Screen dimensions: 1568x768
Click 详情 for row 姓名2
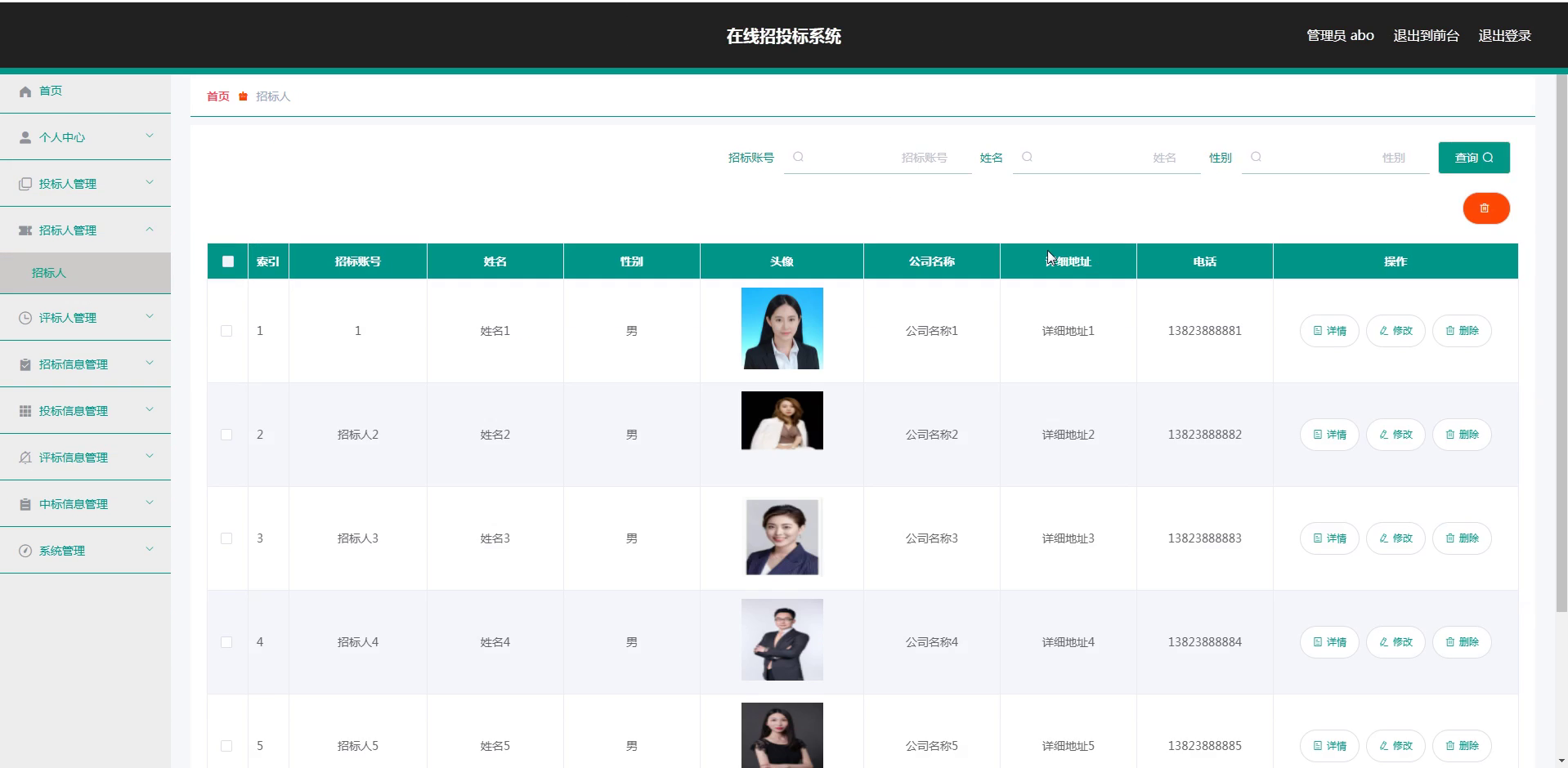pos(1329,435)
